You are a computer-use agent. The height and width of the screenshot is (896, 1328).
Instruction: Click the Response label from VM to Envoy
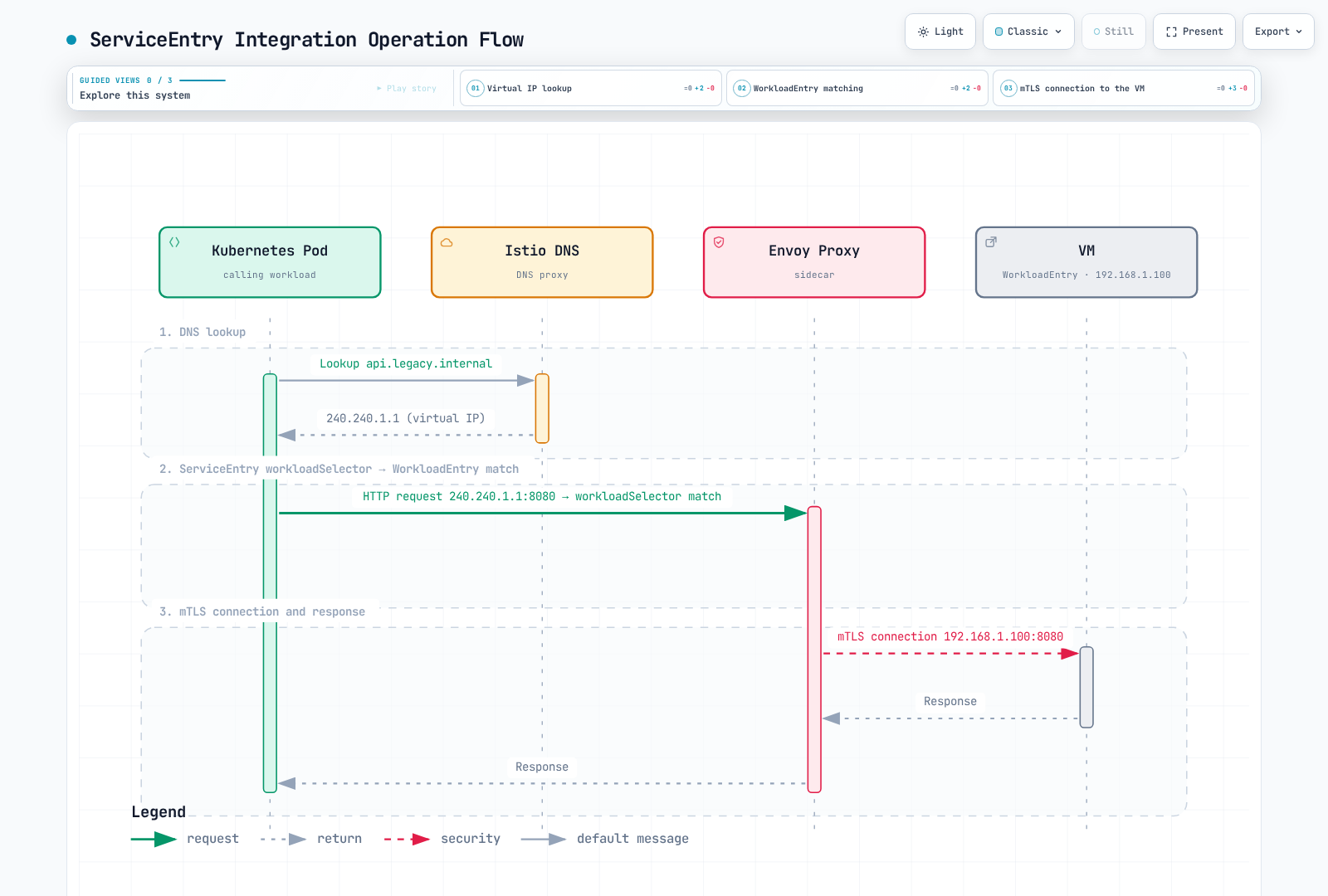coord(950,701)
